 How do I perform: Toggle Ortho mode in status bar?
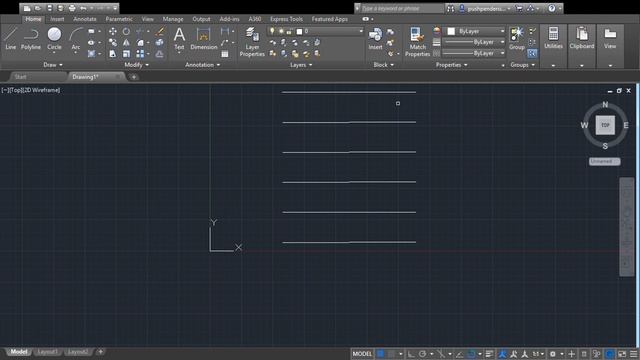(x=411, y=354)
